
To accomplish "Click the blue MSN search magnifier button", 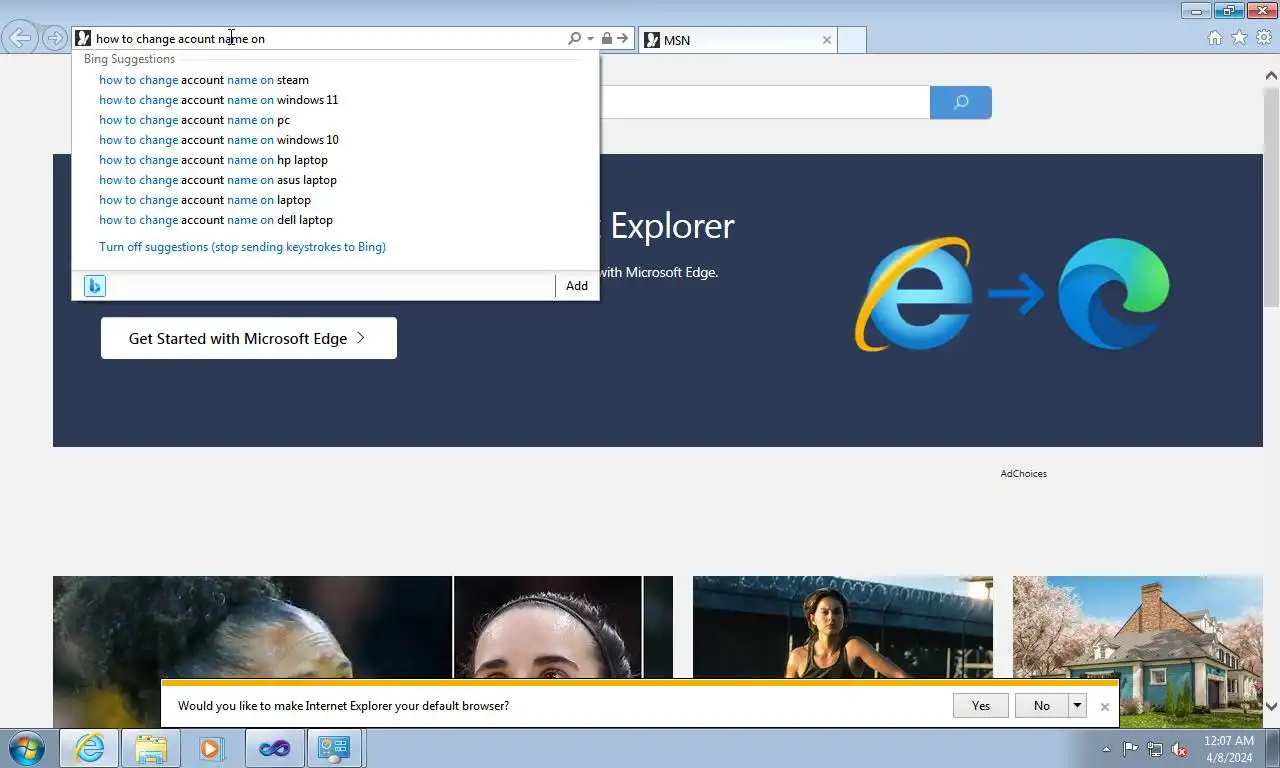I will [961, 102].
